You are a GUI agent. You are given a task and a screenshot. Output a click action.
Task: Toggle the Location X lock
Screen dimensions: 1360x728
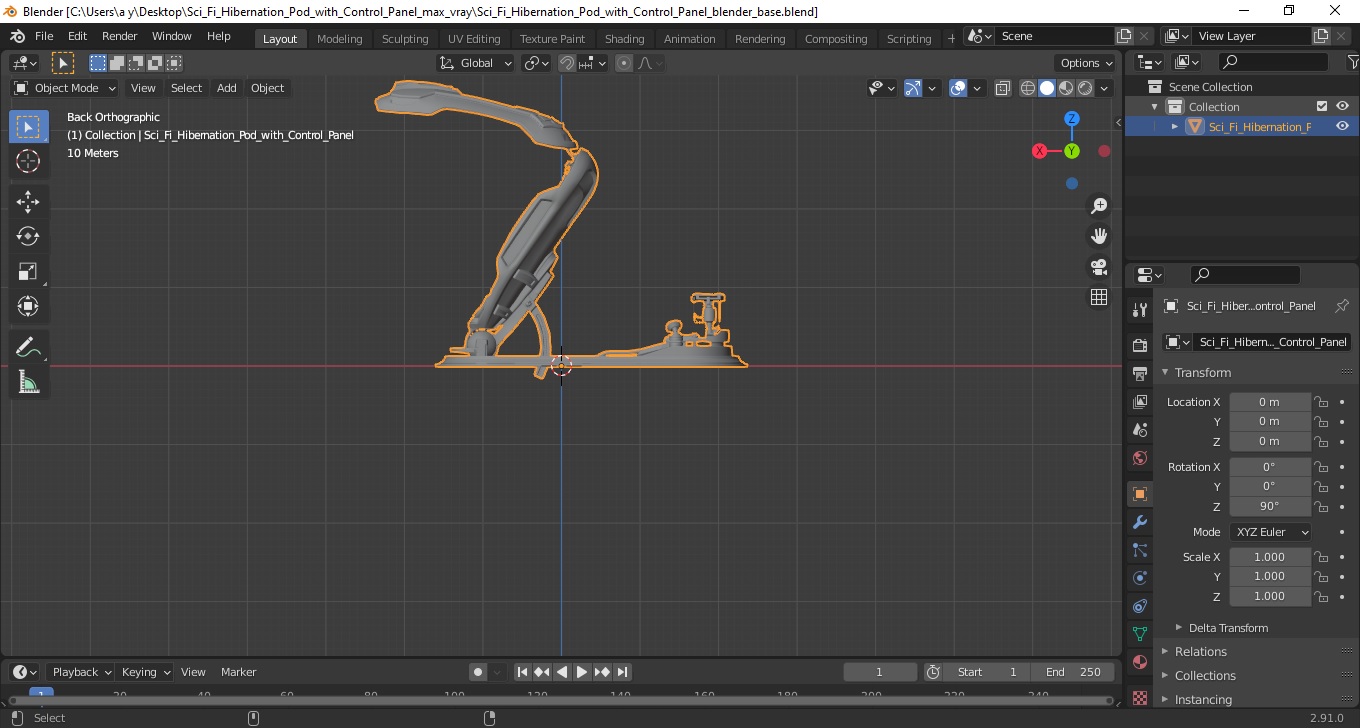coord(1321,402)
